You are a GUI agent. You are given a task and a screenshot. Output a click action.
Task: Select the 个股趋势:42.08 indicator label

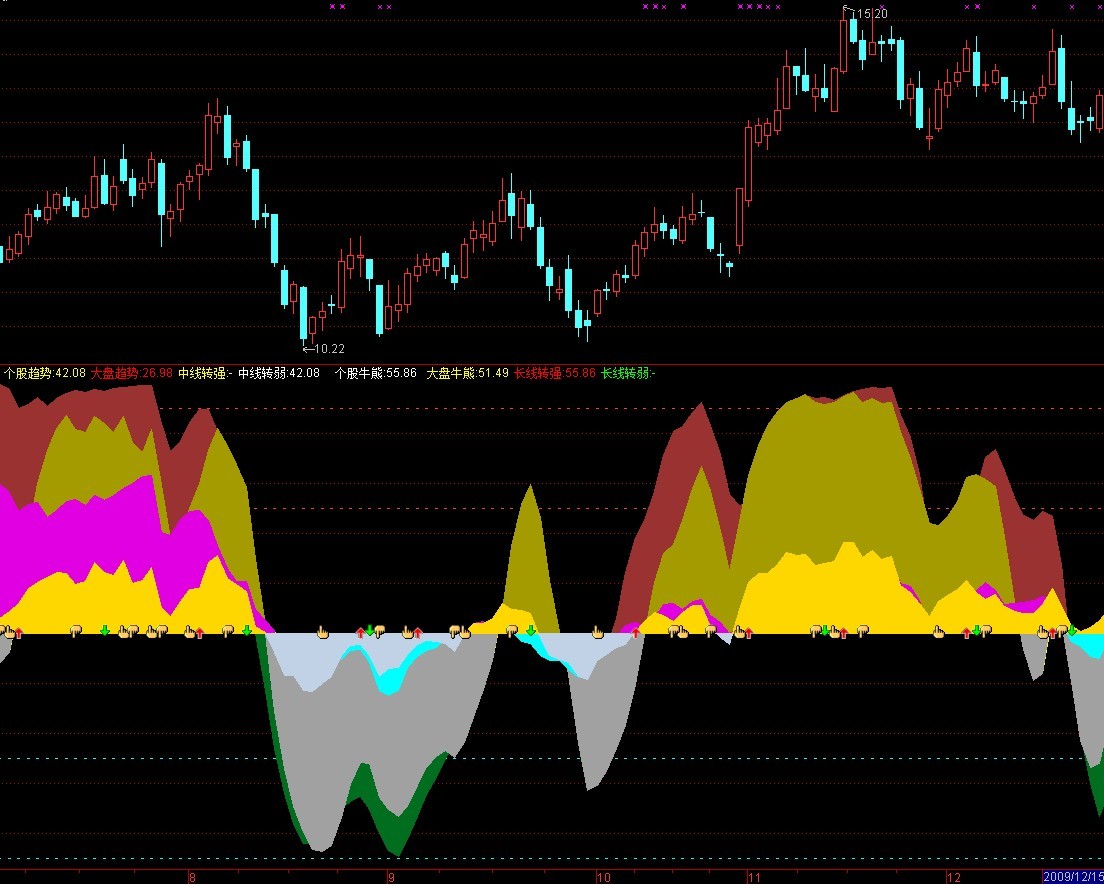45,373
